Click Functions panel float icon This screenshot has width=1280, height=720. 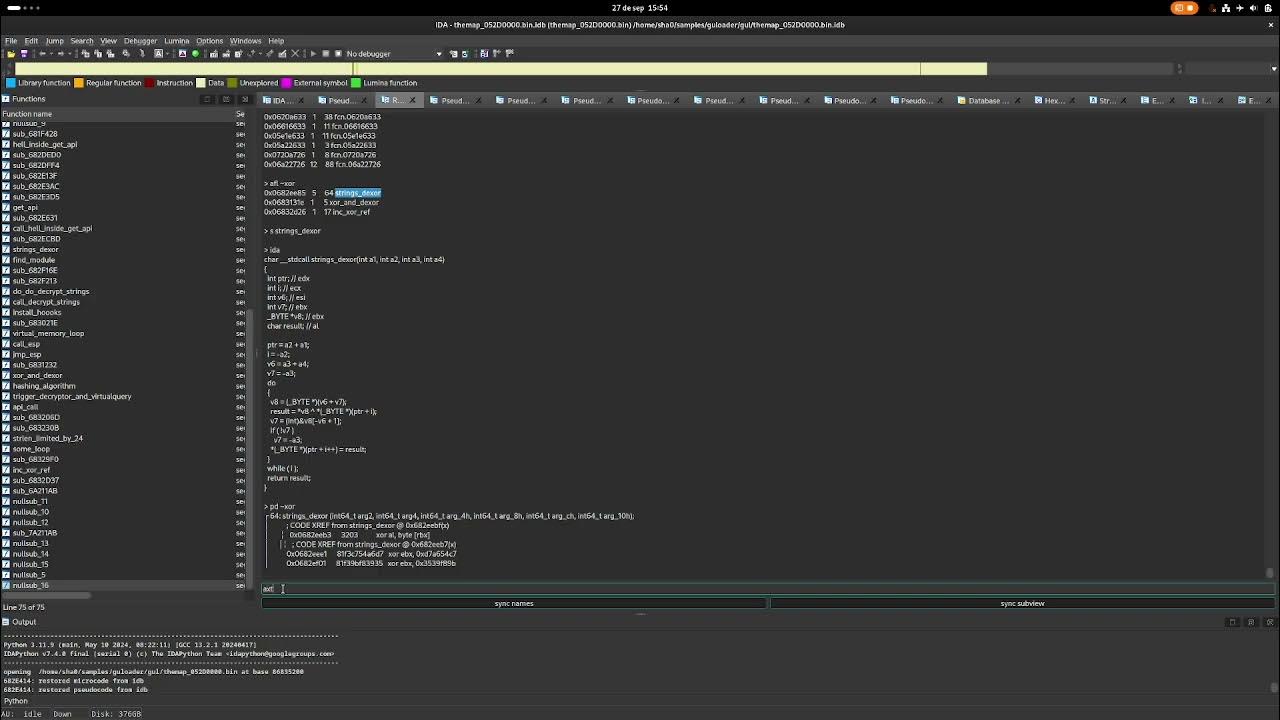click(226, 99)
